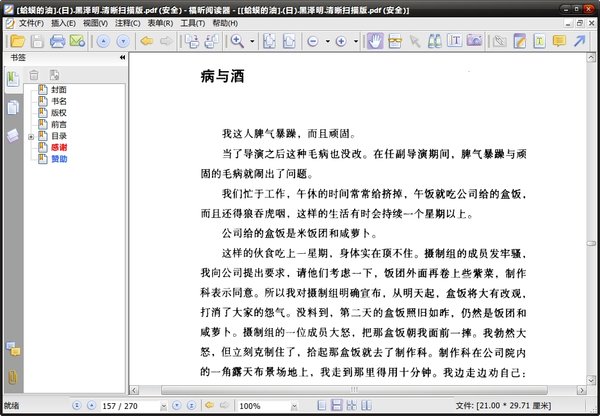Delete bookmark using trash icon
Image resolution: width=600 pixels, height=416 pixels.
coord(35,74)
